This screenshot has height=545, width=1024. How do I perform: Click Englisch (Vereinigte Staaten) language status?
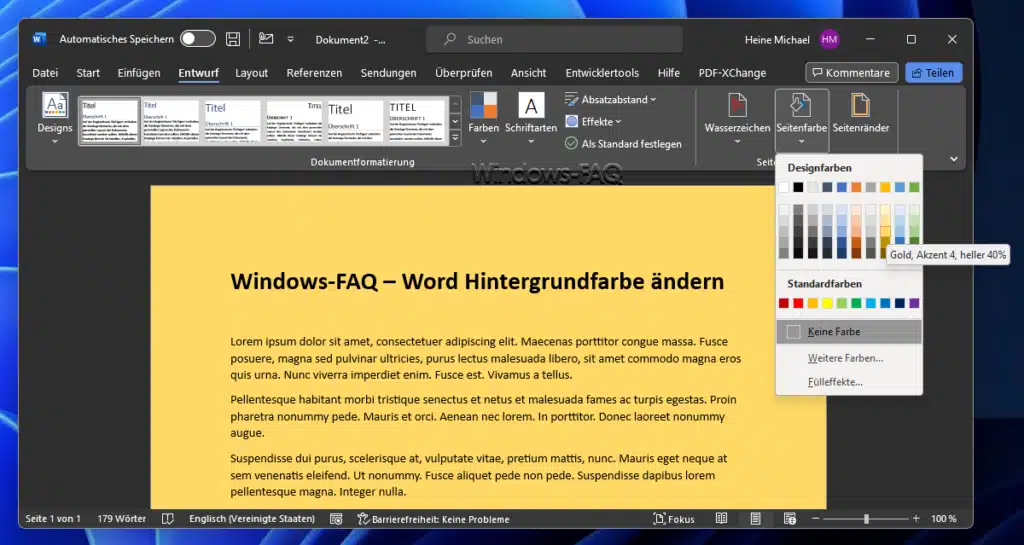click(252, 519)
